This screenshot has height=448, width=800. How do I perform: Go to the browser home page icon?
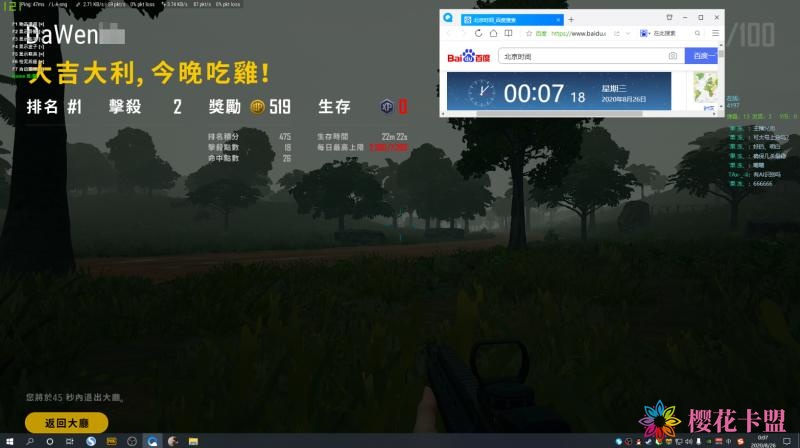[493, 33]
